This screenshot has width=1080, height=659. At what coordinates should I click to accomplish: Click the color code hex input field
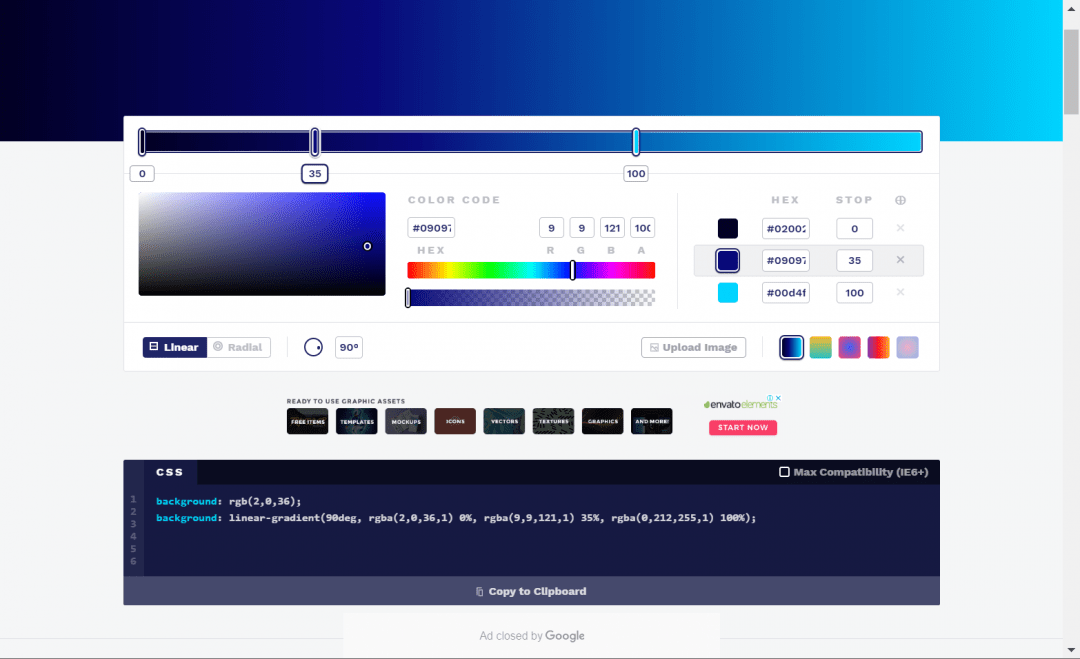click(431, 228)
